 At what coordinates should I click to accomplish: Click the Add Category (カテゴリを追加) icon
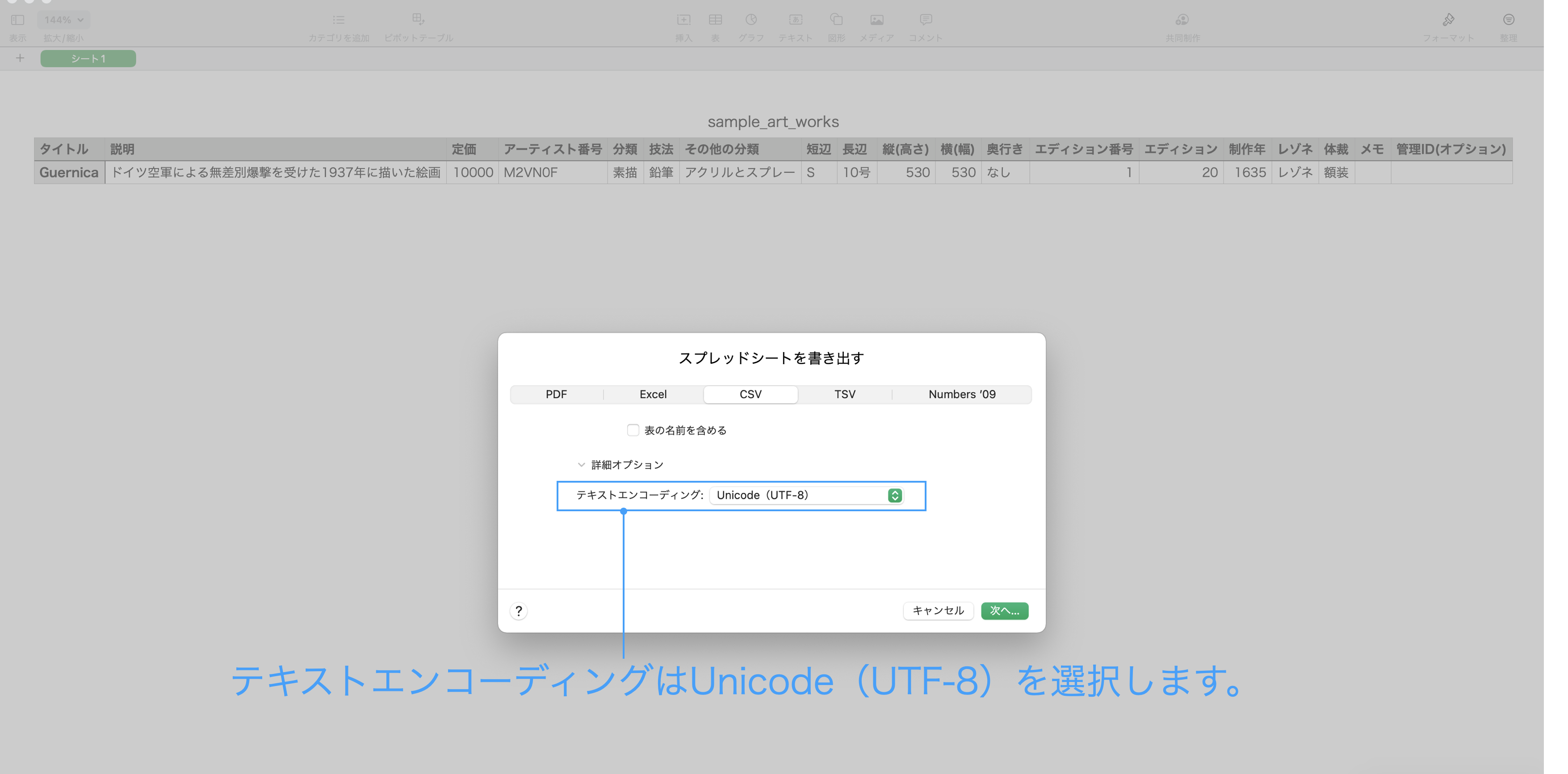point(339,20)
